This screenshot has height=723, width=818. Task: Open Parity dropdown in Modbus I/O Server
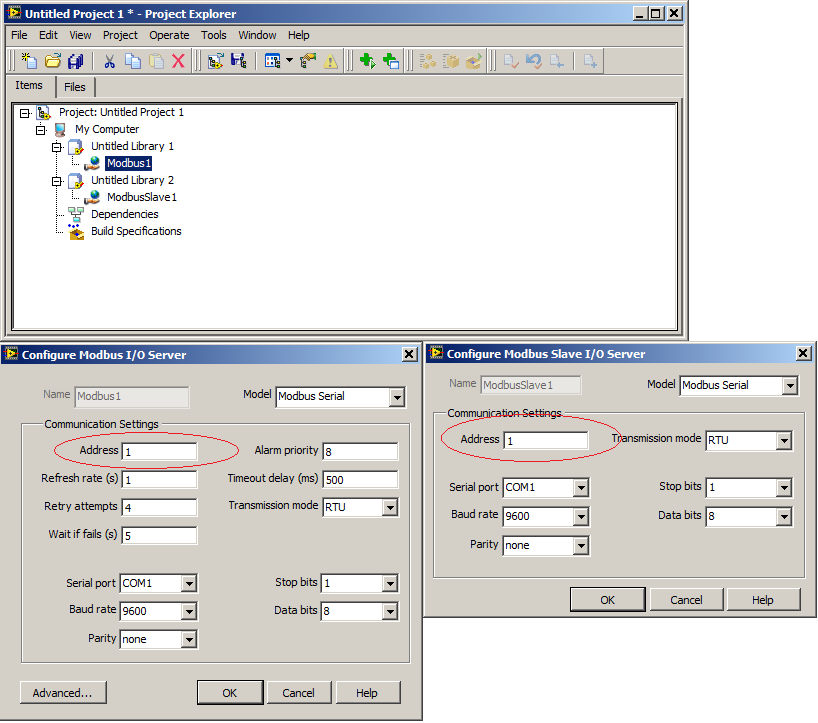tap(189, 640)
